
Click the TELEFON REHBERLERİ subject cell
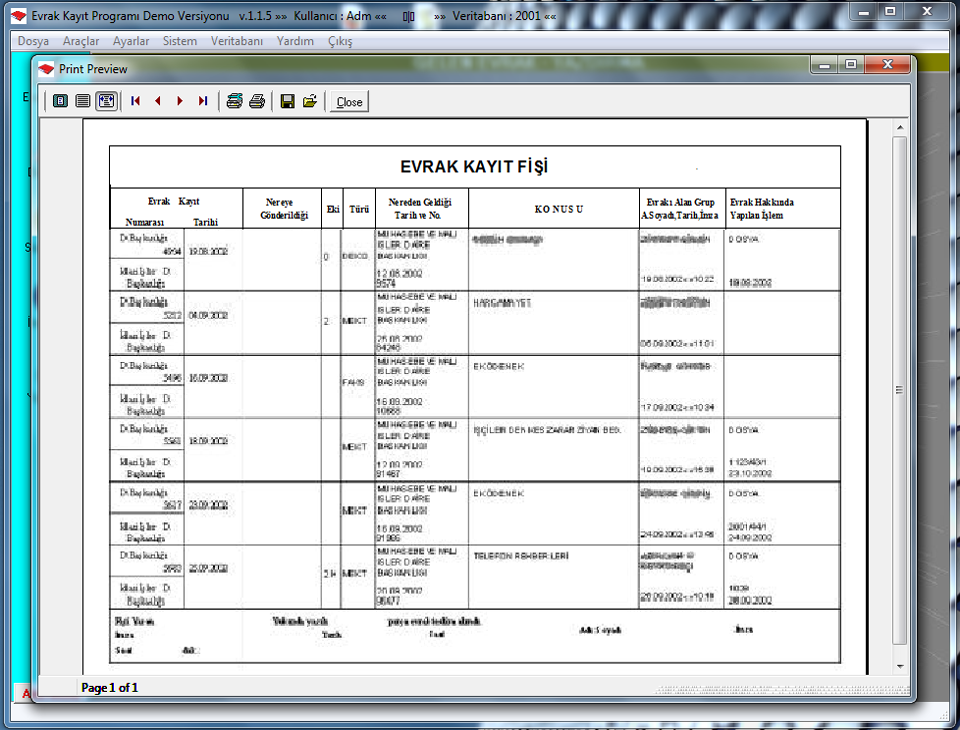(521, 556)
